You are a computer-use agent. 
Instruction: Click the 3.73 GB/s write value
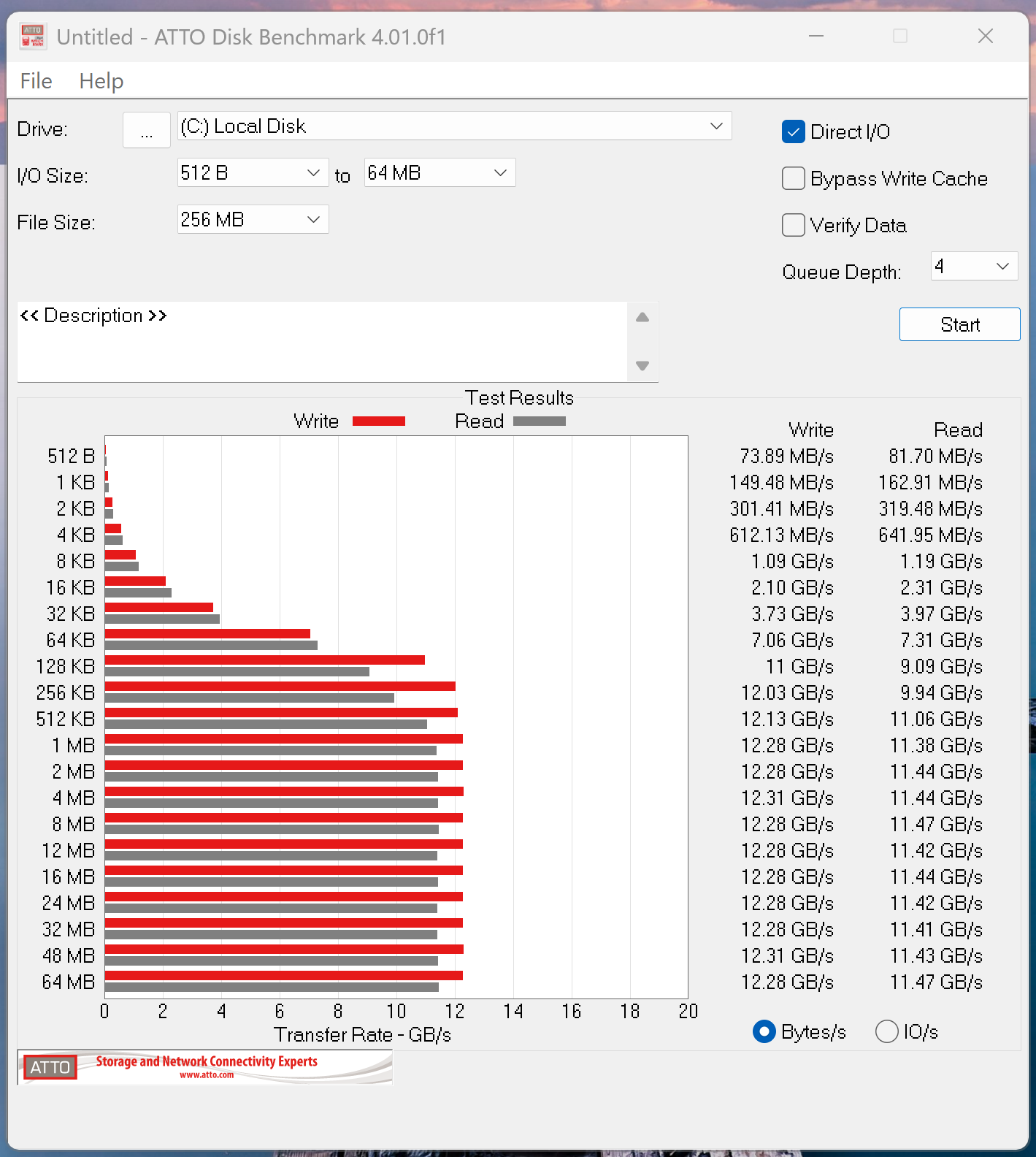click(x=792, y=614)
